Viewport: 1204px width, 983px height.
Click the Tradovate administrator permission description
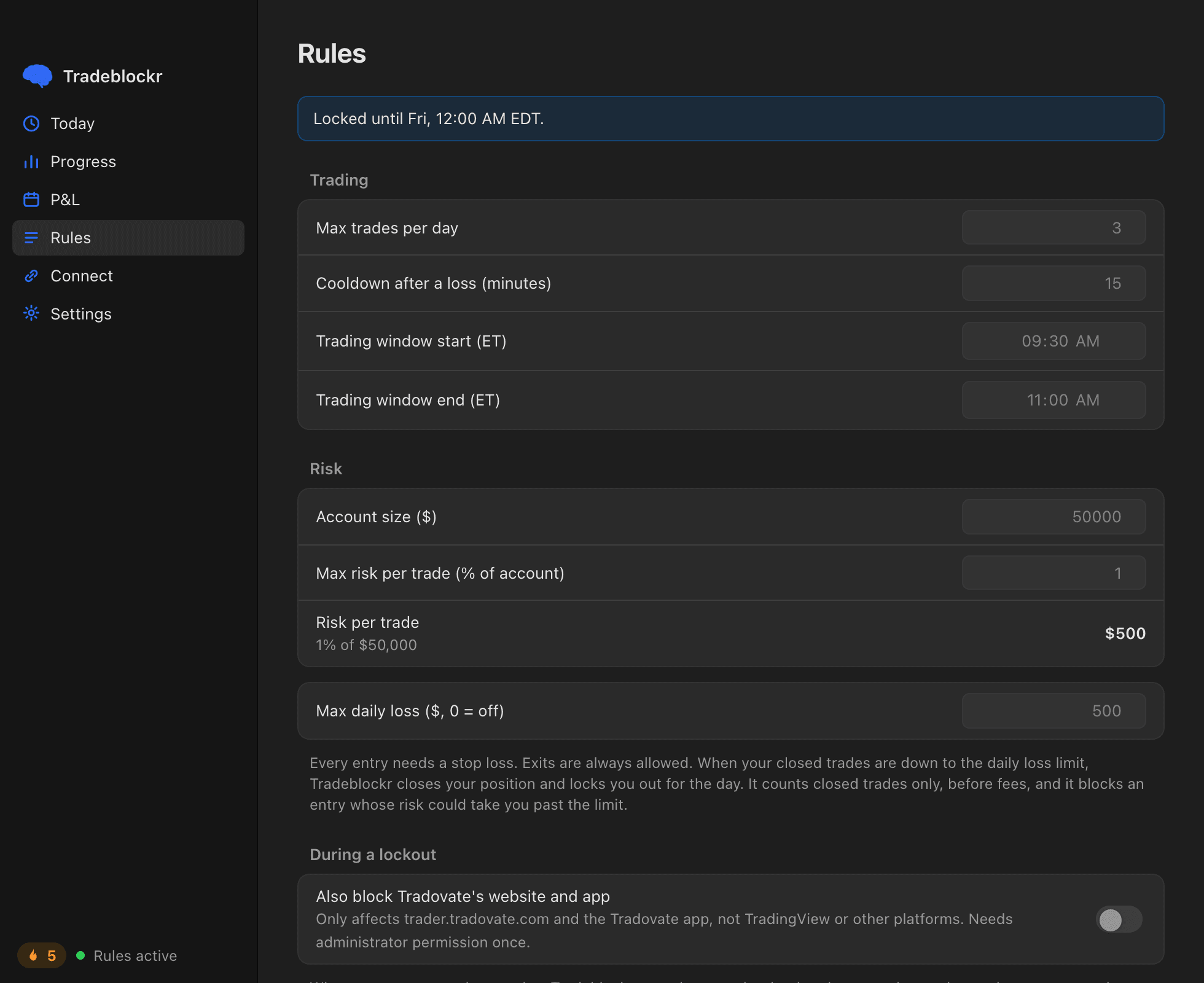[664, 931]
